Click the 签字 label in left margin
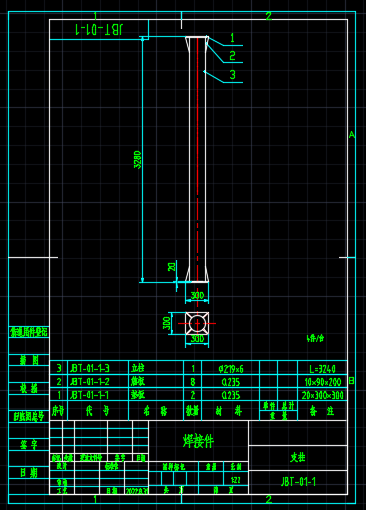 [x=29, y=444]
